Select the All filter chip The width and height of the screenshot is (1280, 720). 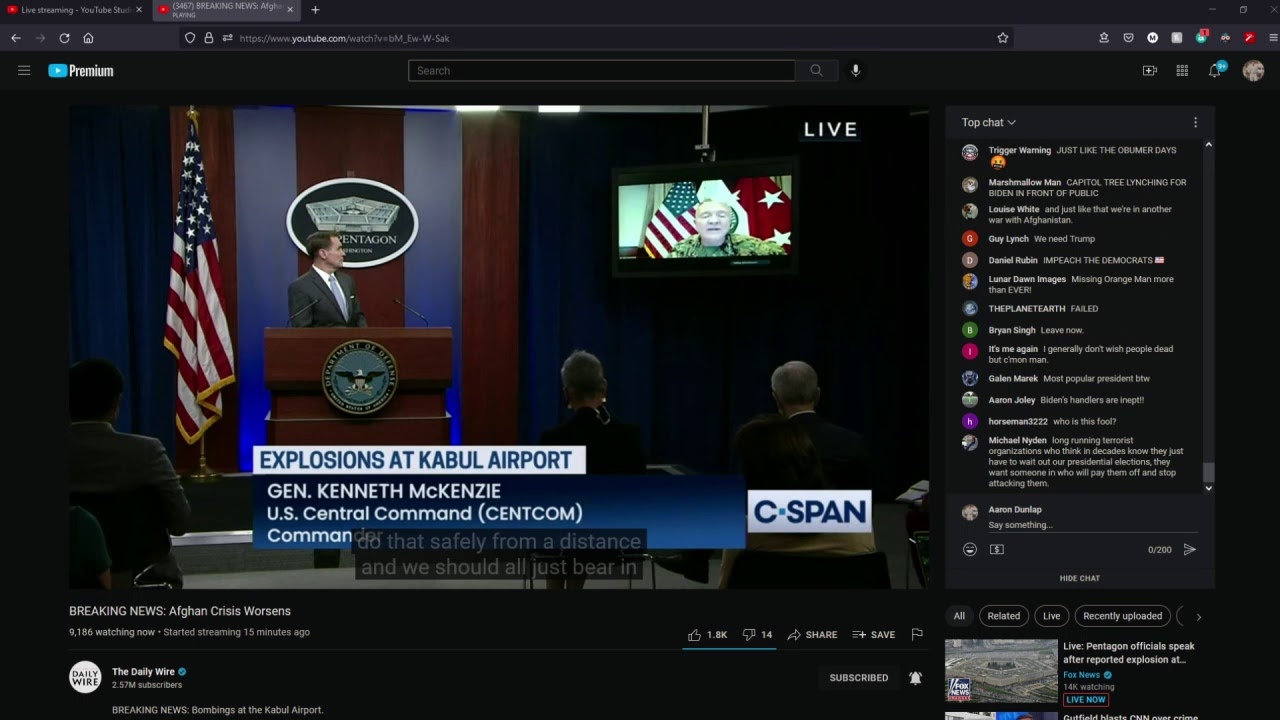[x=959, y=616]
